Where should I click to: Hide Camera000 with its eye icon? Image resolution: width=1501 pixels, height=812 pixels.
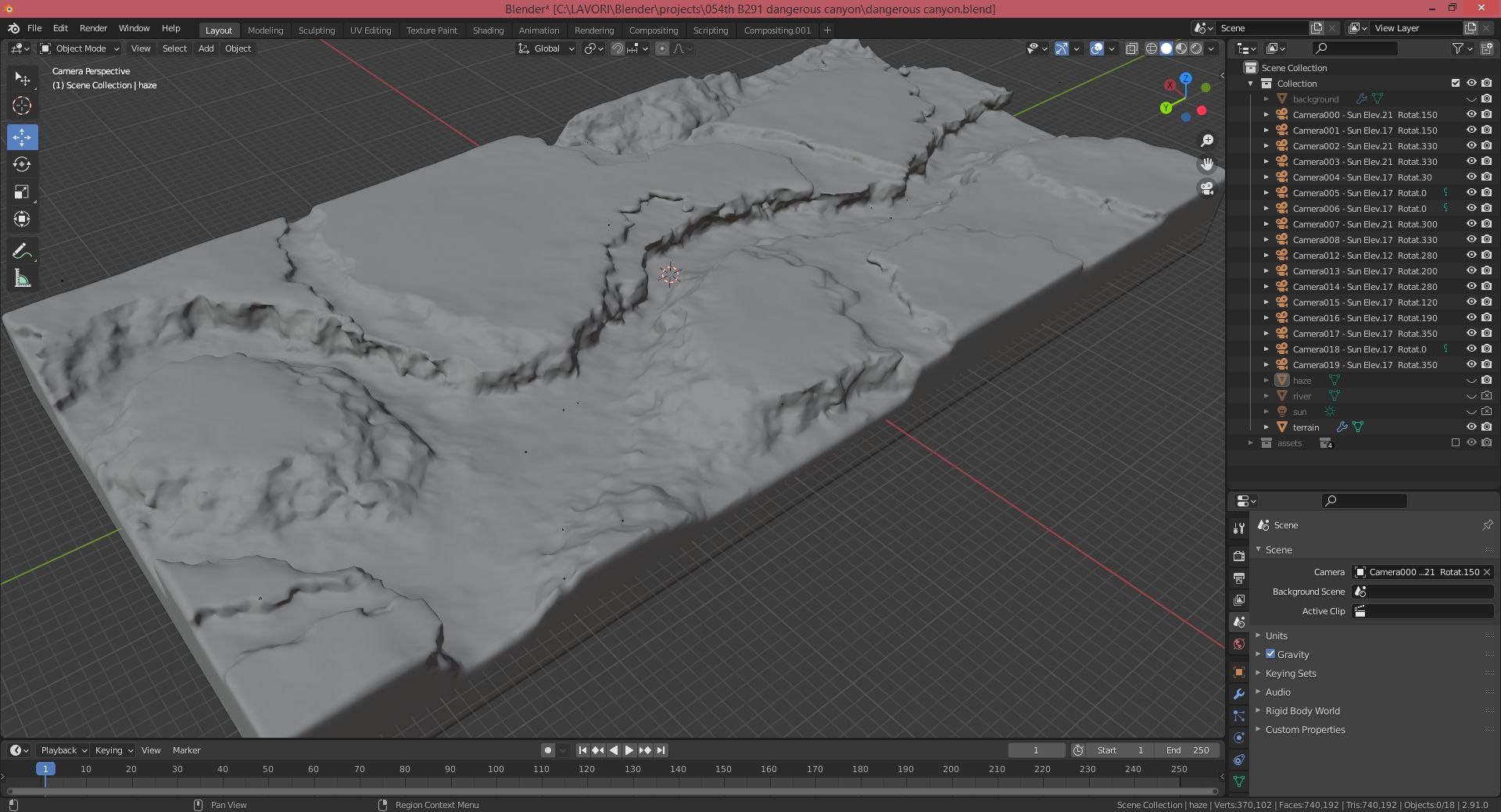1471,114
